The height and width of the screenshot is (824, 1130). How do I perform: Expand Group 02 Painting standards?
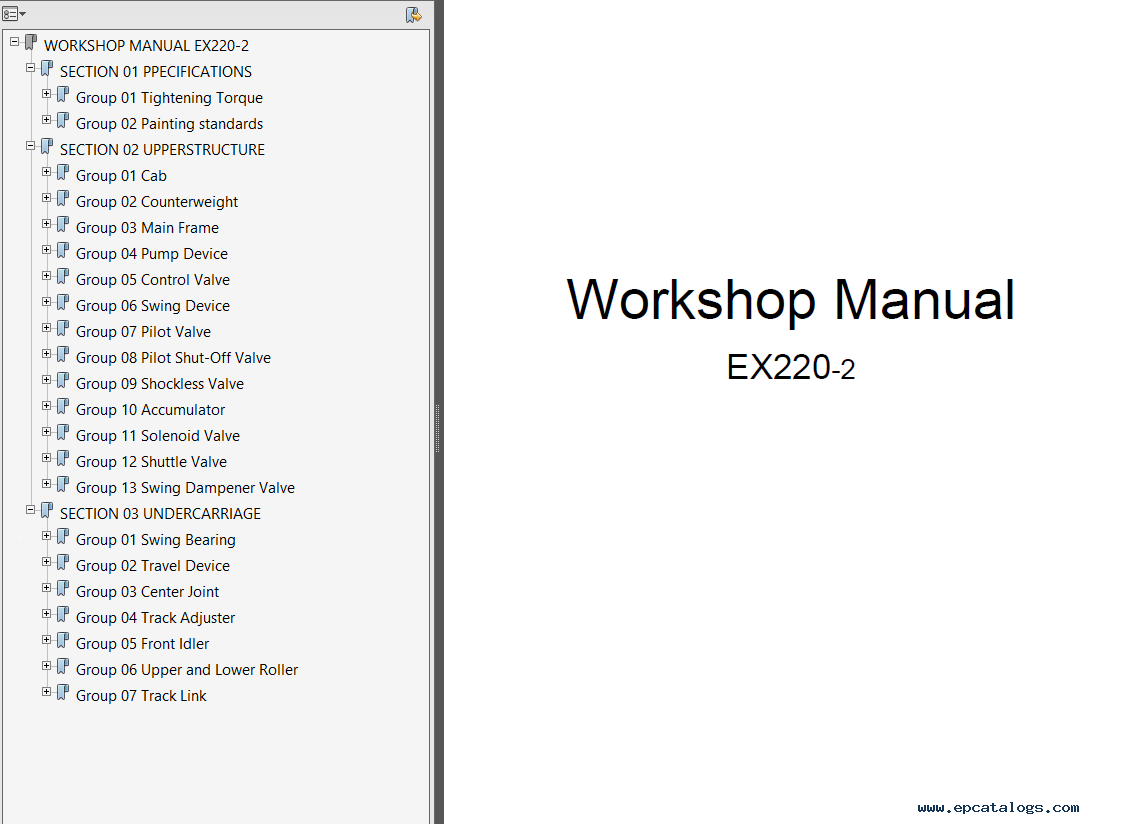pos(46,120)
